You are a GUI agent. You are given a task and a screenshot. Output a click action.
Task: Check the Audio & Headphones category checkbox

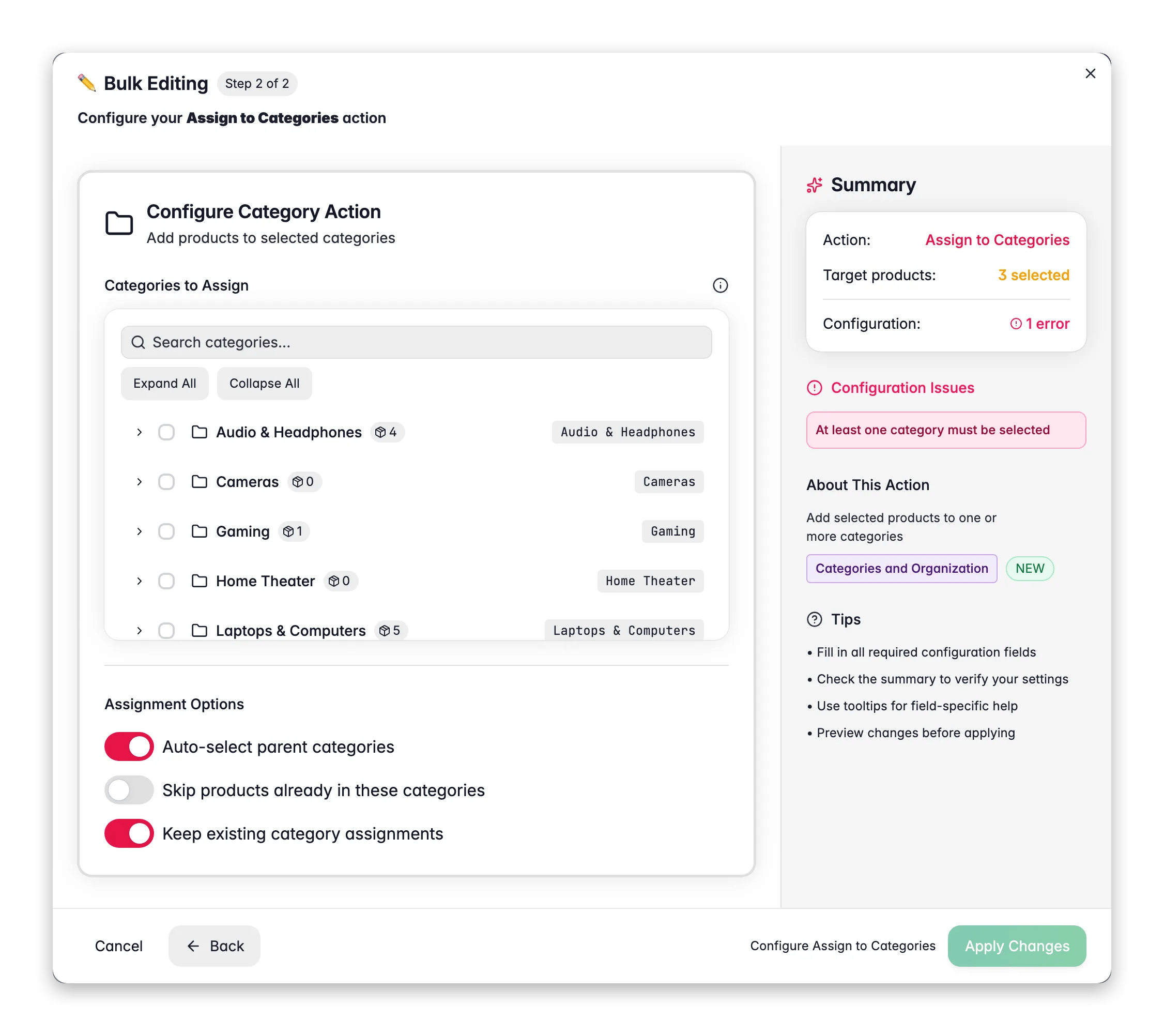coord(166,432)
